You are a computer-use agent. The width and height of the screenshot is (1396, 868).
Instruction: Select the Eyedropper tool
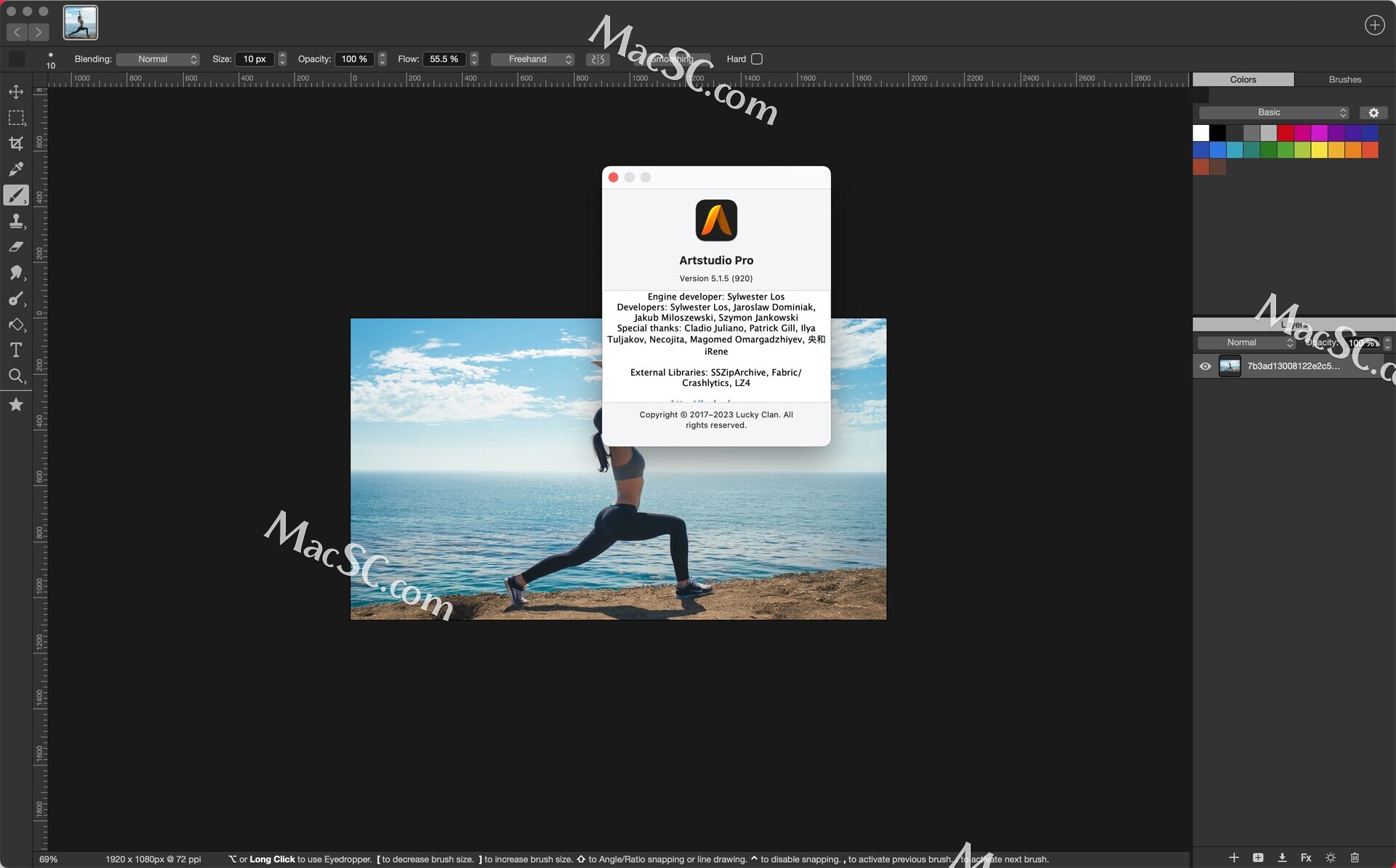pyautogui.click(x=16, y=169)
